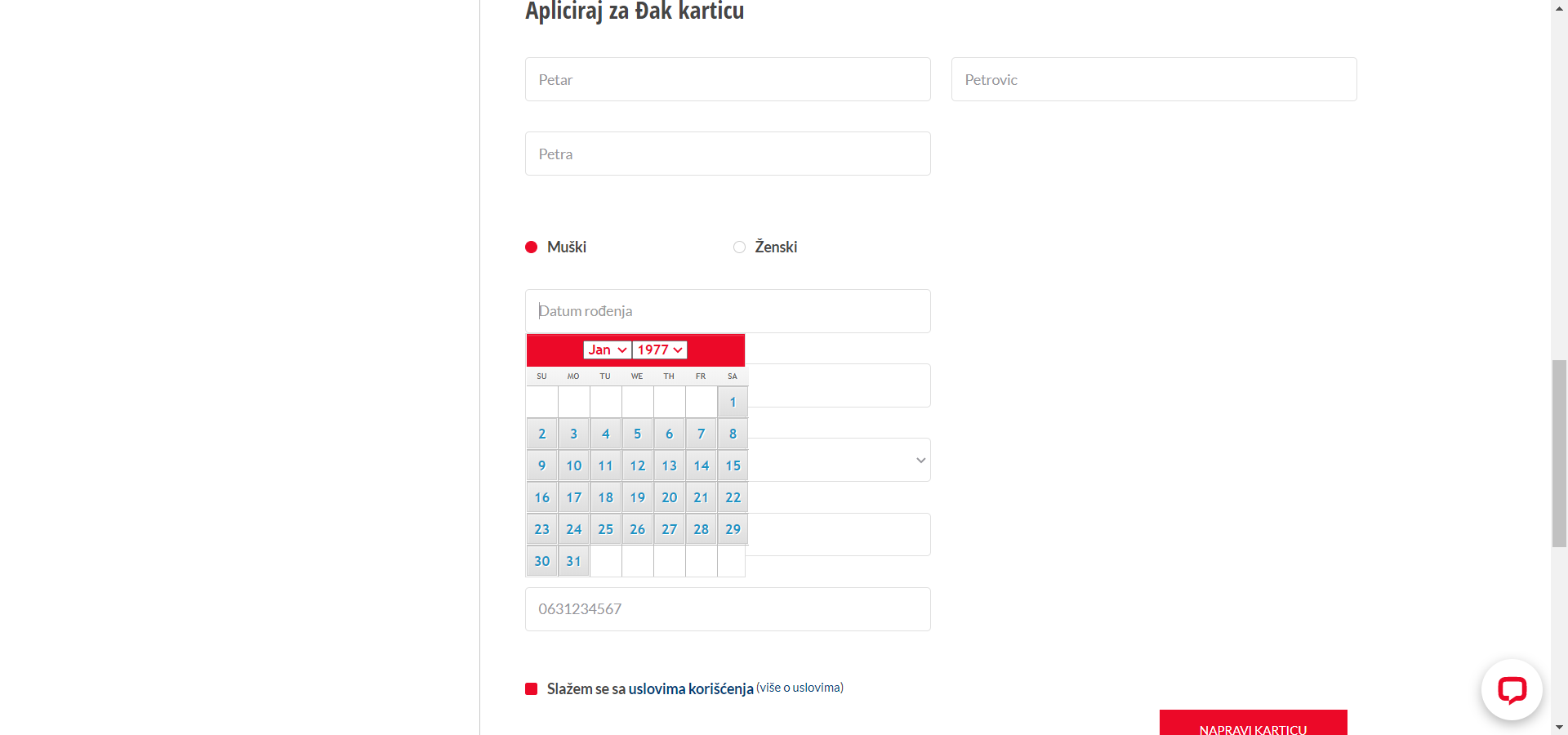Toggle the terms agreement checkbox
1568x735 pixels.
[x=532, y=688]
